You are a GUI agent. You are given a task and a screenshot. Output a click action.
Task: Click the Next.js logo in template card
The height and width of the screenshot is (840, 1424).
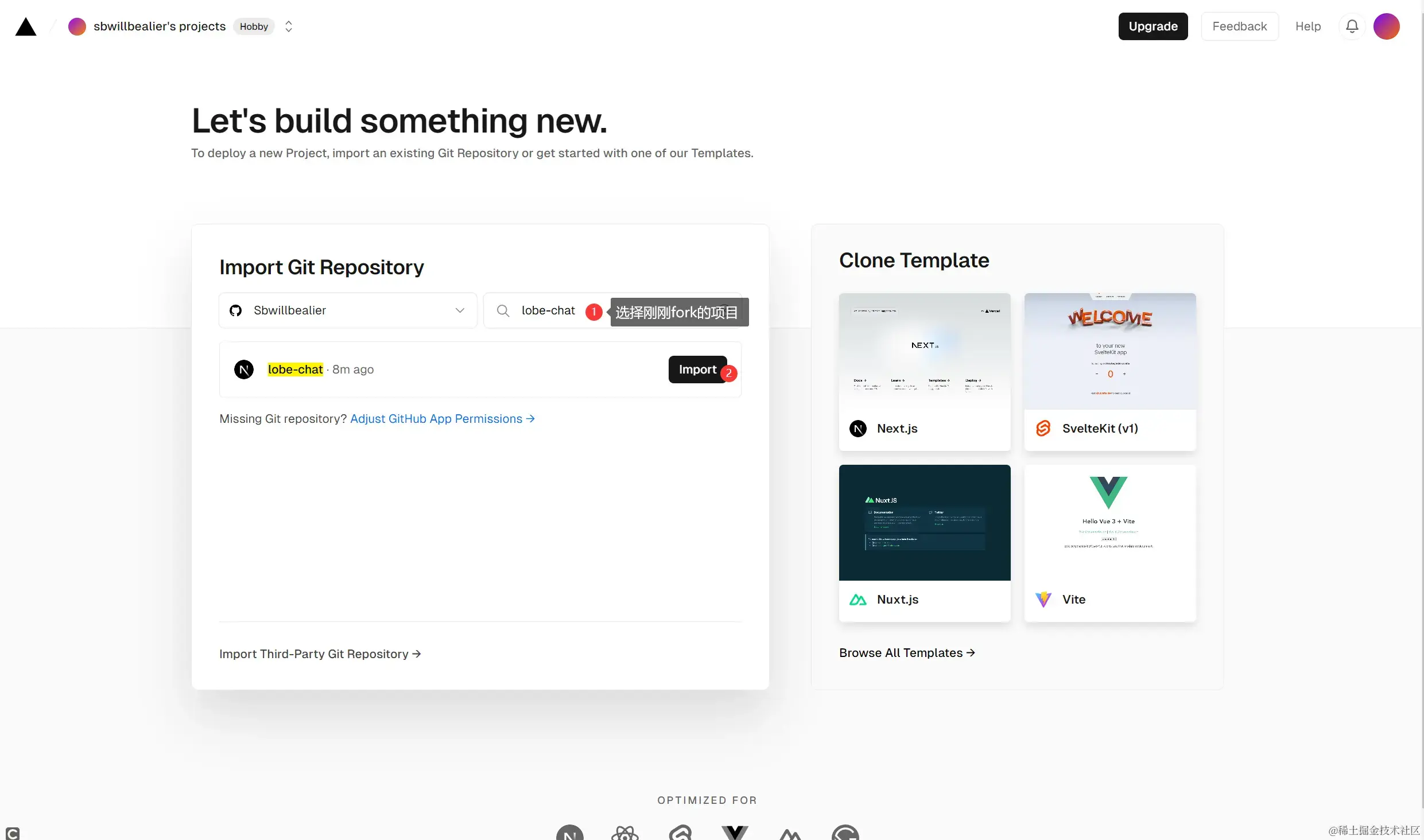pyautogui.click(x=858, y=429)
